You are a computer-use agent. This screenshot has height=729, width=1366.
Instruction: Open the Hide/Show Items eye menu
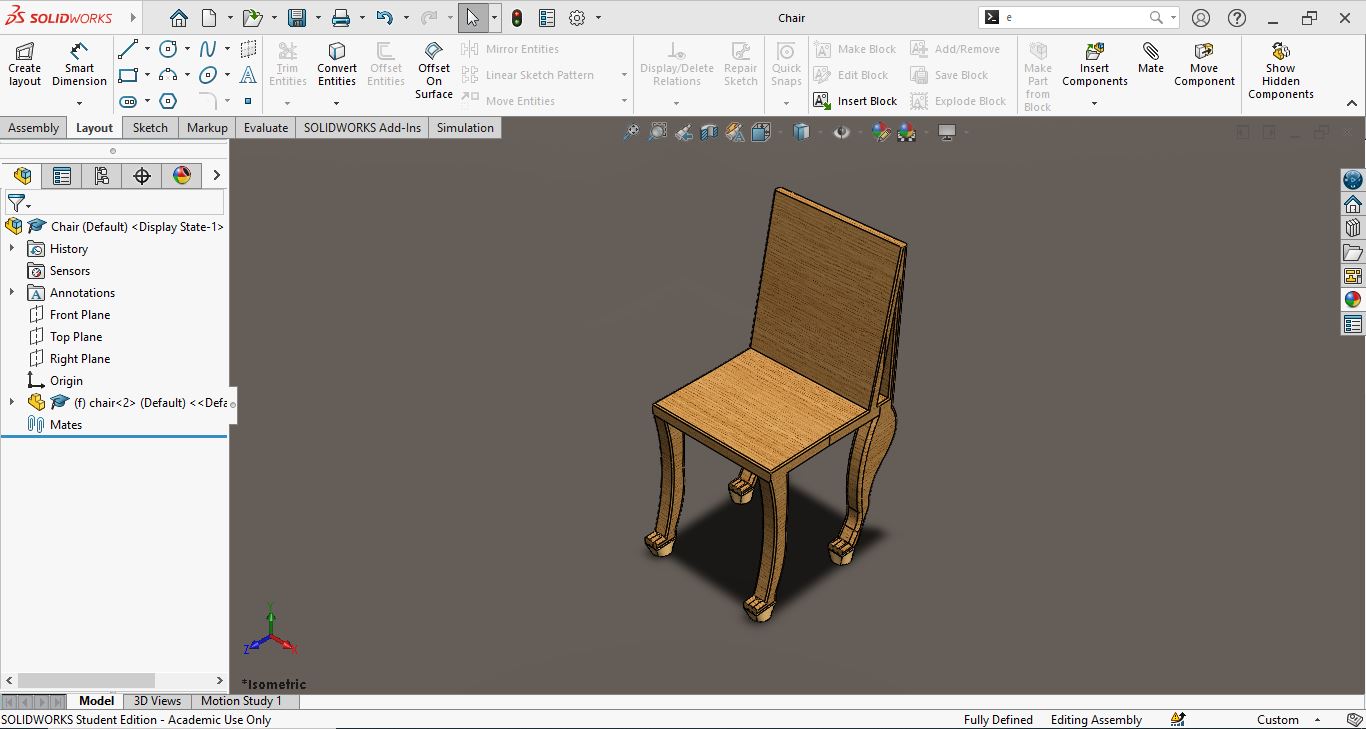pos(842,132)
